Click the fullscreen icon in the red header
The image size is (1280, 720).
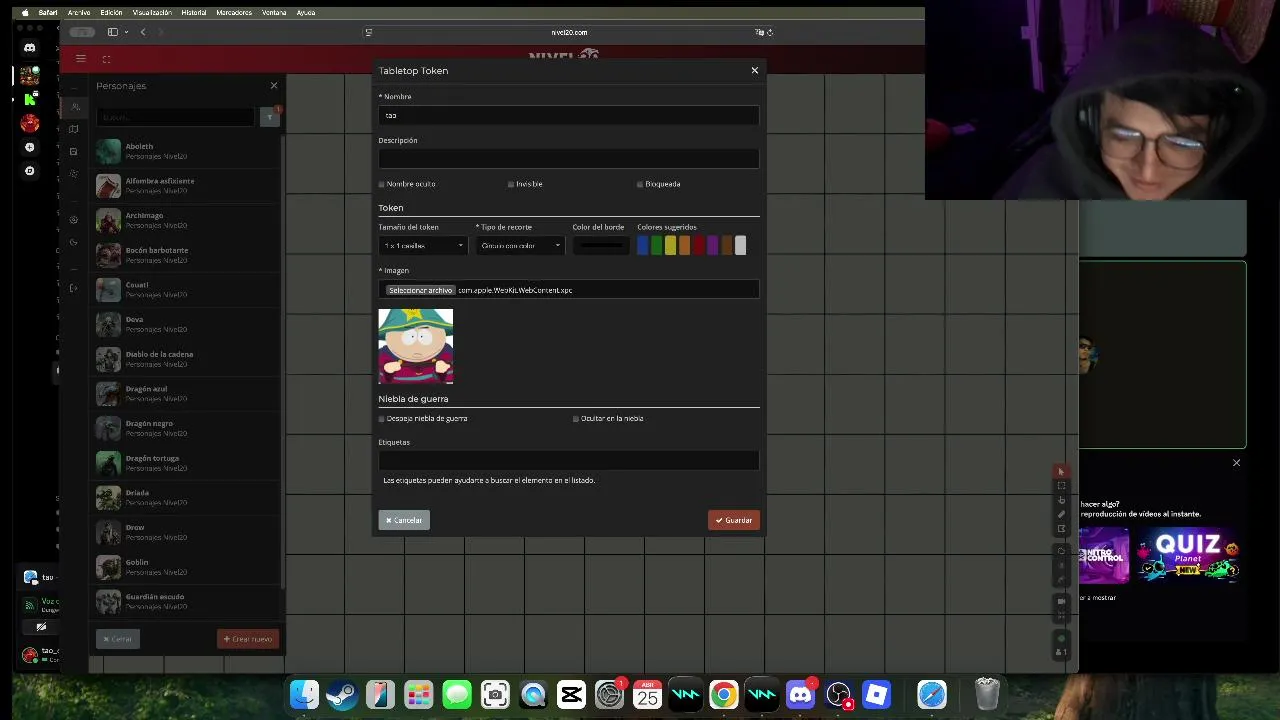pyautogui.click(x=106, y=59)
